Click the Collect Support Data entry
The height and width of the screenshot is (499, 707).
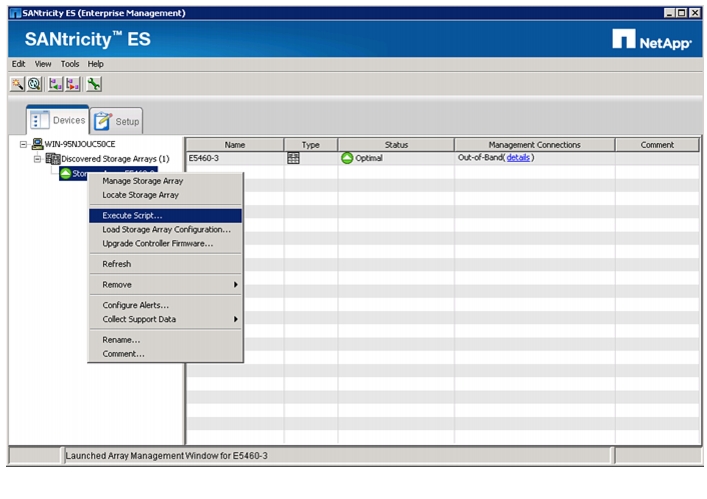point(165,319)
